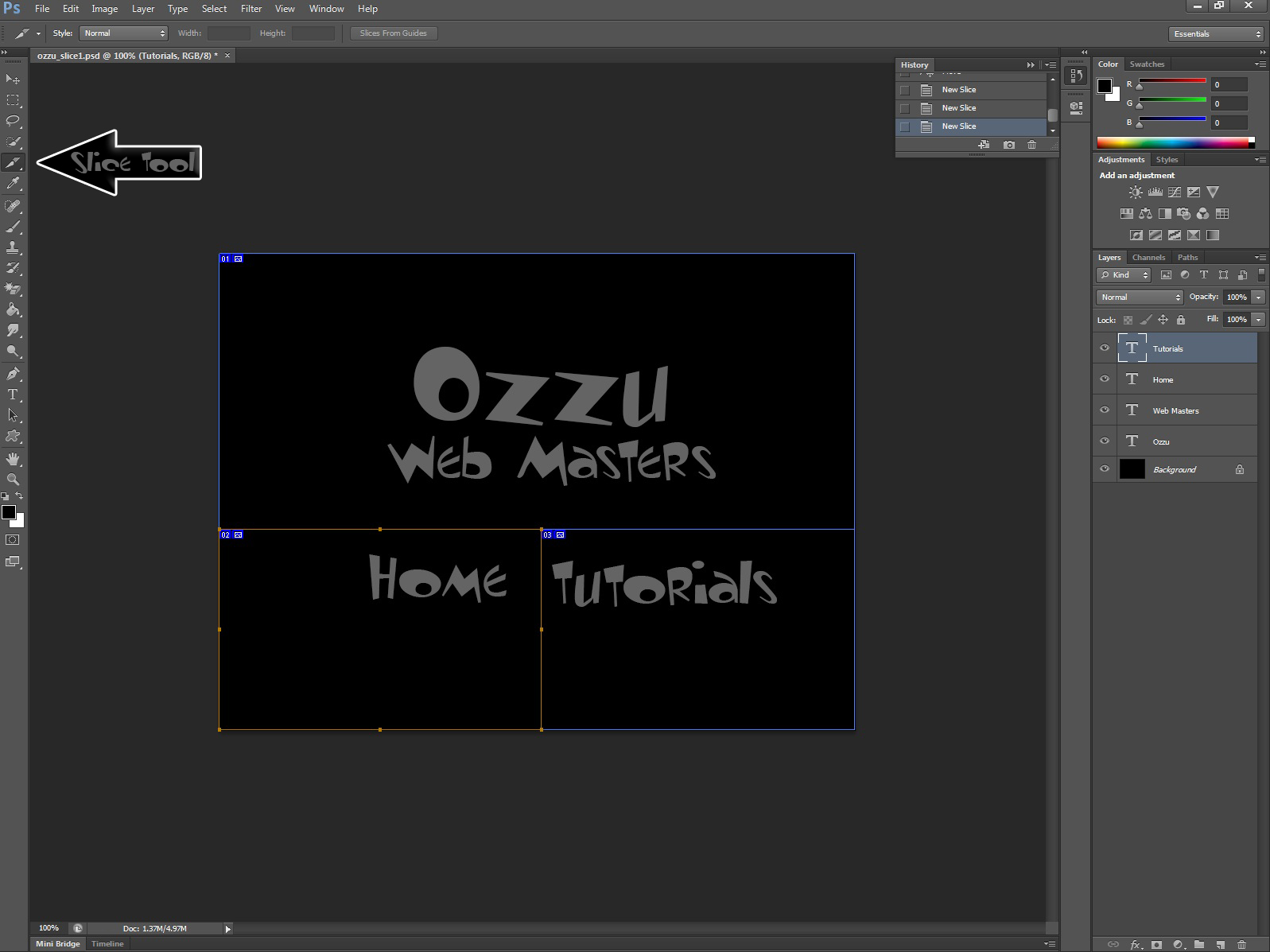Select the Rectangular Marquee tool
Viewport: 1270px width, 952px height.
(x=13, y=100)
